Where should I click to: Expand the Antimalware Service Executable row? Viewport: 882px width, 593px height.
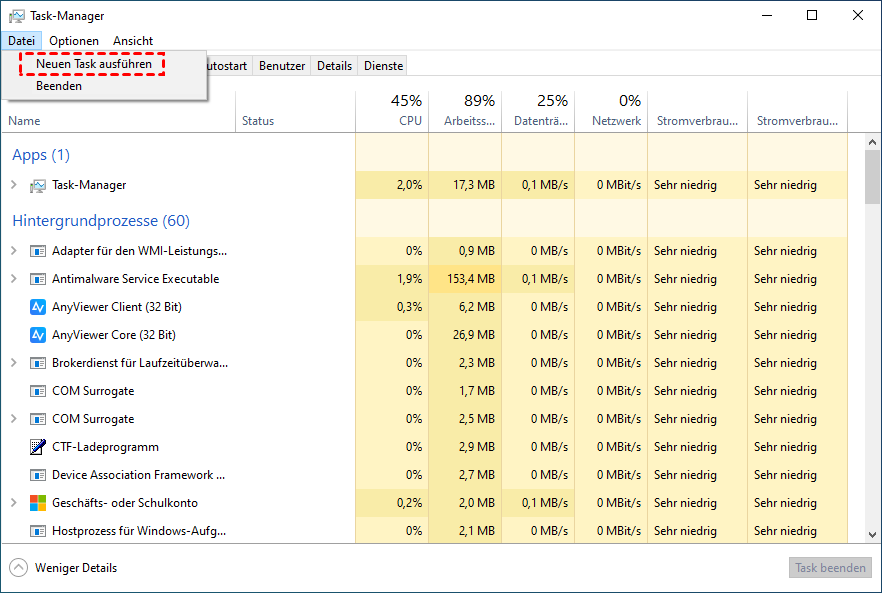coord(14,279)
